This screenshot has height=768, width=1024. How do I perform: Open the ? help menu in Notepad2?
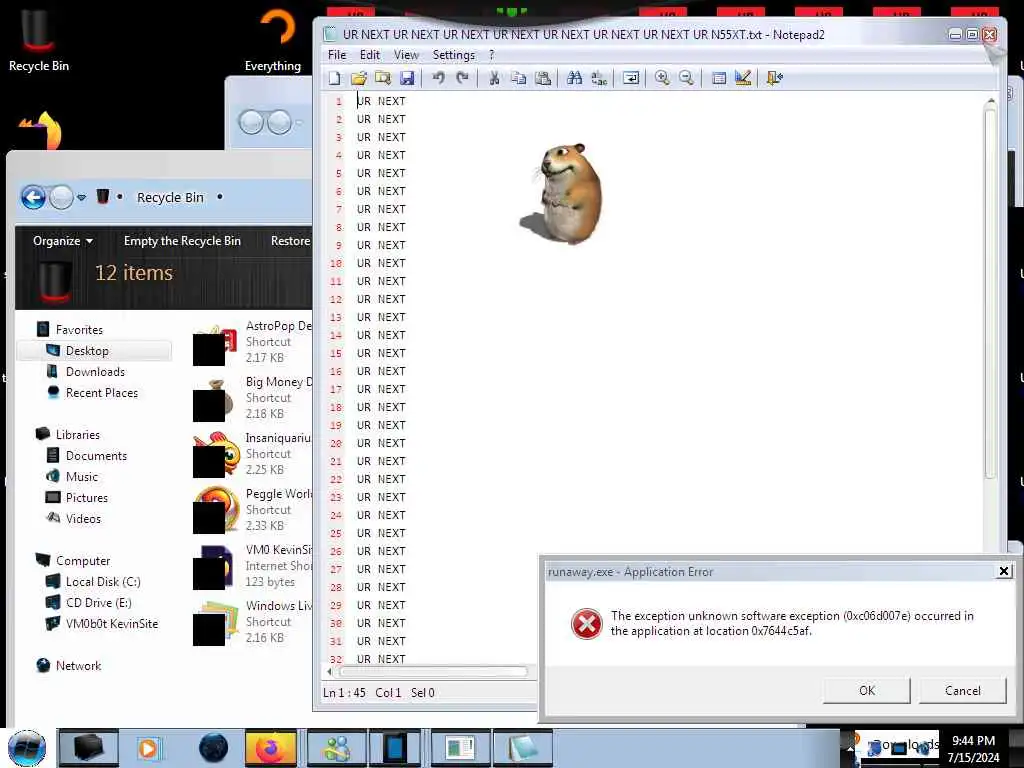click(x=492, y=55)
